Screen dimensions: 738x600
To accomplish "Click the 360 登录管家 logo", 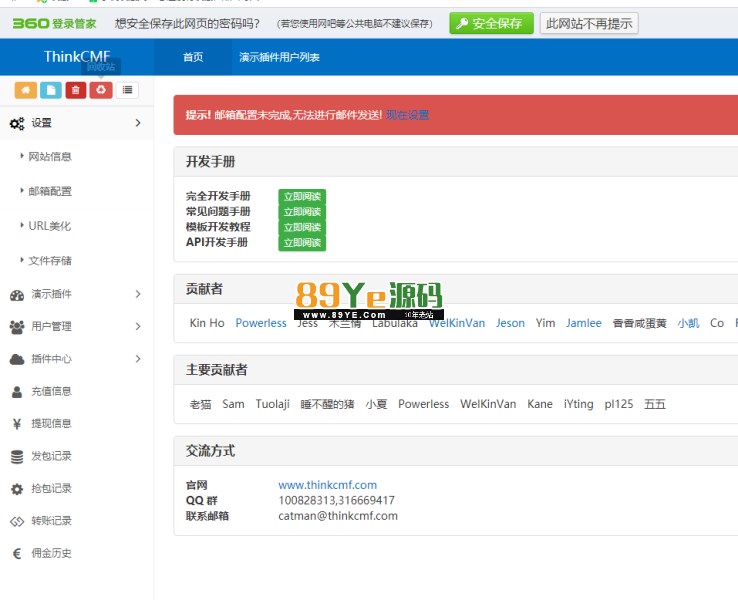I will pyautogui.click(x=54, y=23).
